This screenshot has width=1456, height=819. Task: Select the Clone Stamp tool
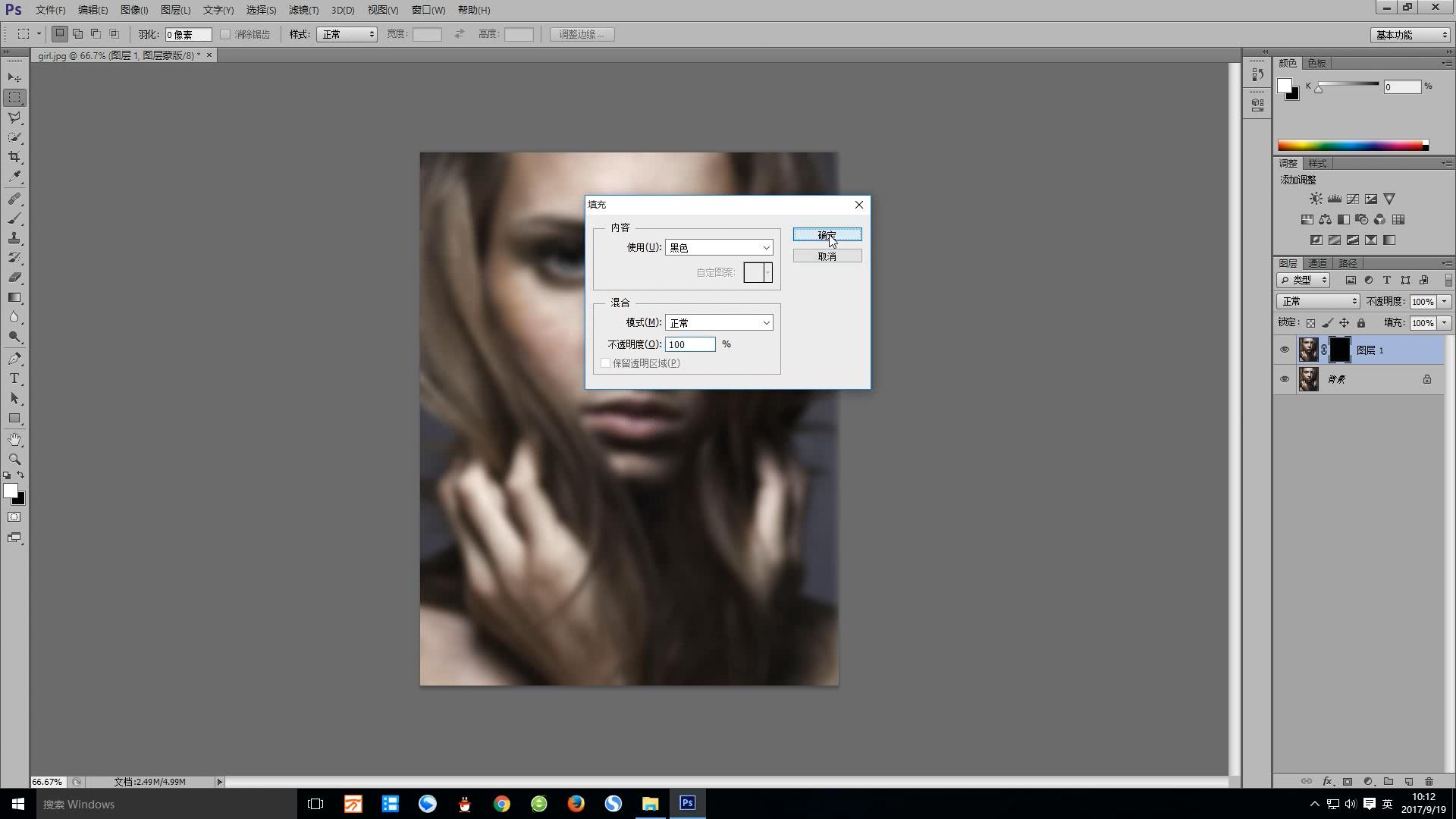point(14,238)
